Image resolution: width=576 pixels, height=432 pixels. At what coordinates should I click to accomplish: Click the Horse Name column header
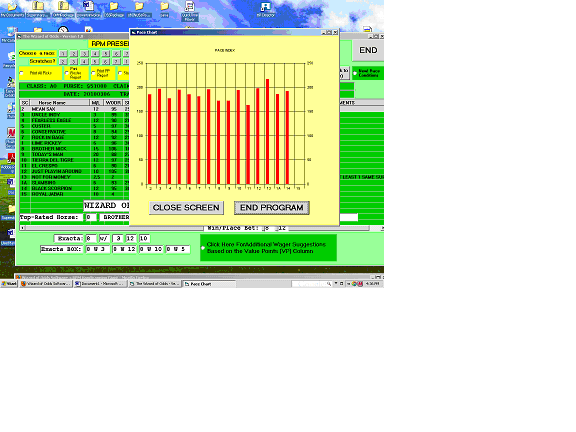(x=60, y=103)
